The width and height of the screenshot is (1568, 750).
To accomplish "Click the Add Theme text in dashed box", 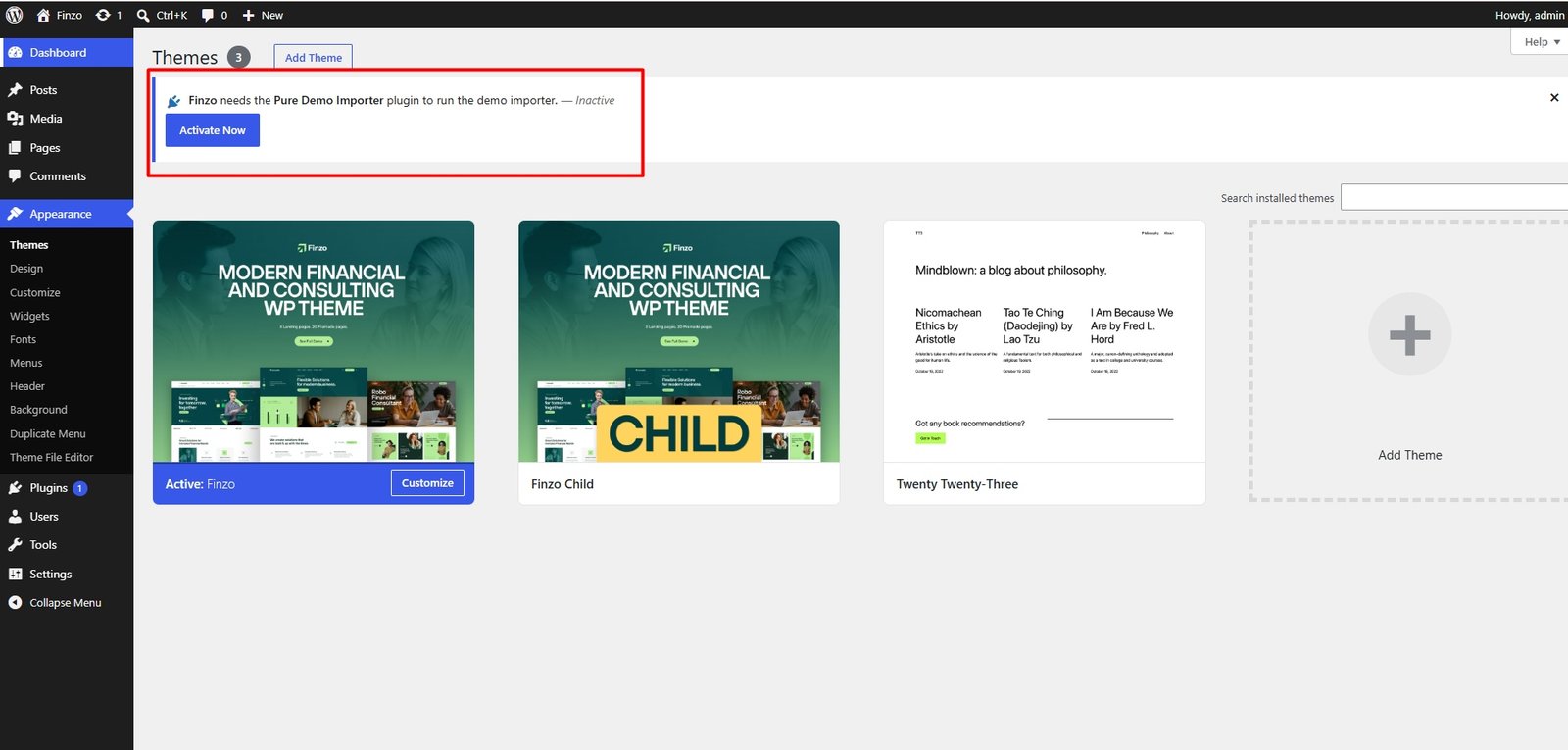I will coord(1410,455).
